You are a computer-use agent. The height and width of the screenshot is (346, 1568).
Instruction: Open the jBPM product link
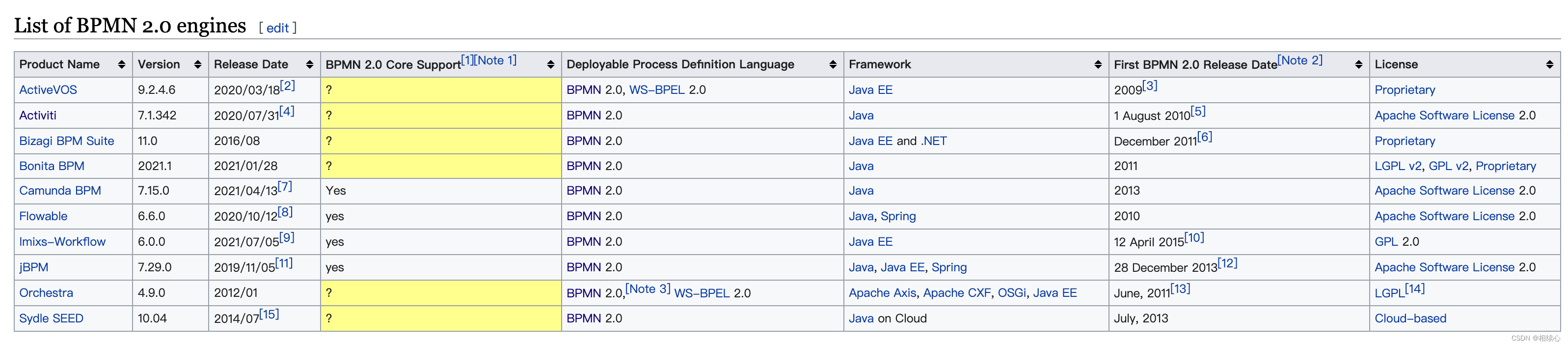coord(33,267)
